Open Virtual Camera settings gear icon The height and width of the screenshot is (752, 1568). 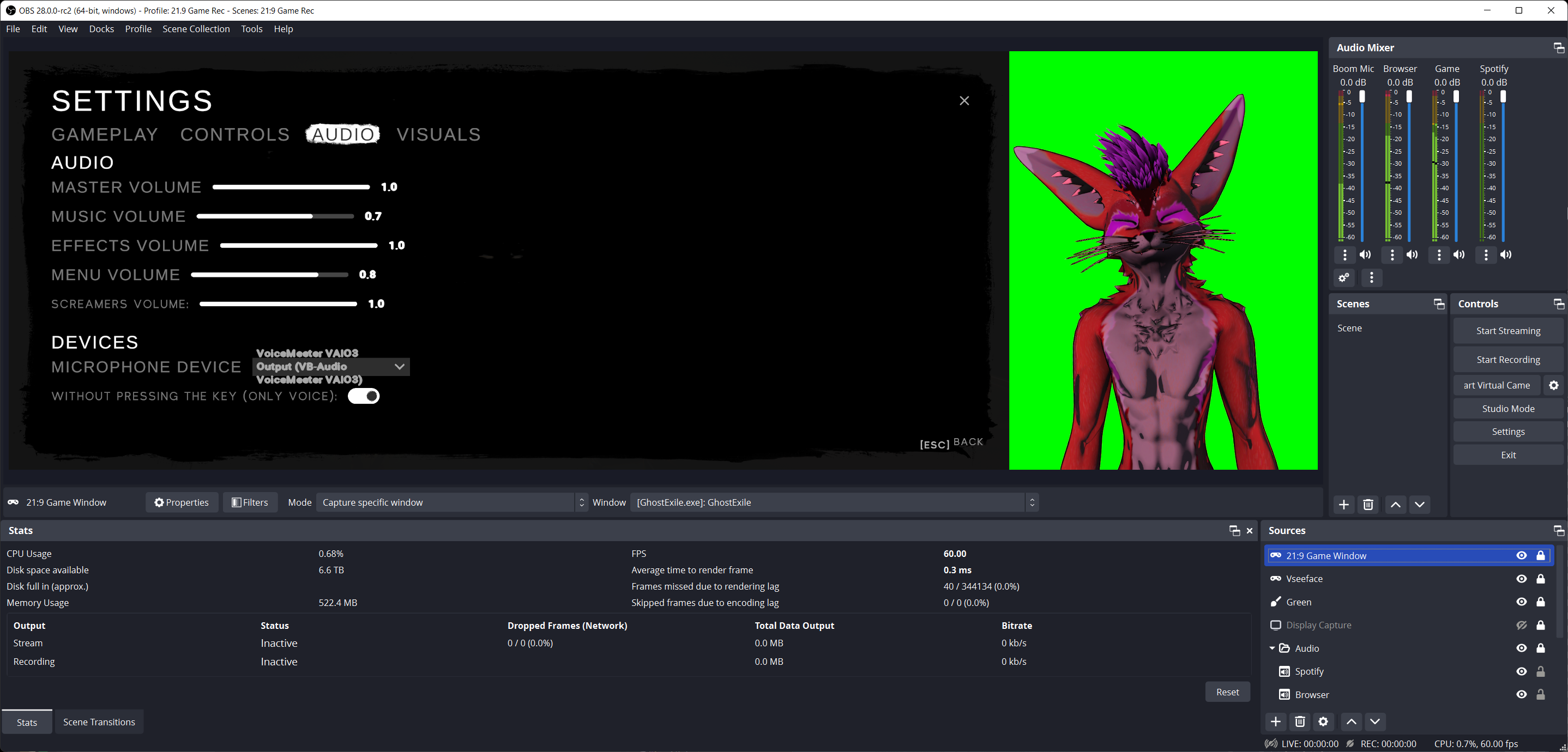point(1553,385)
